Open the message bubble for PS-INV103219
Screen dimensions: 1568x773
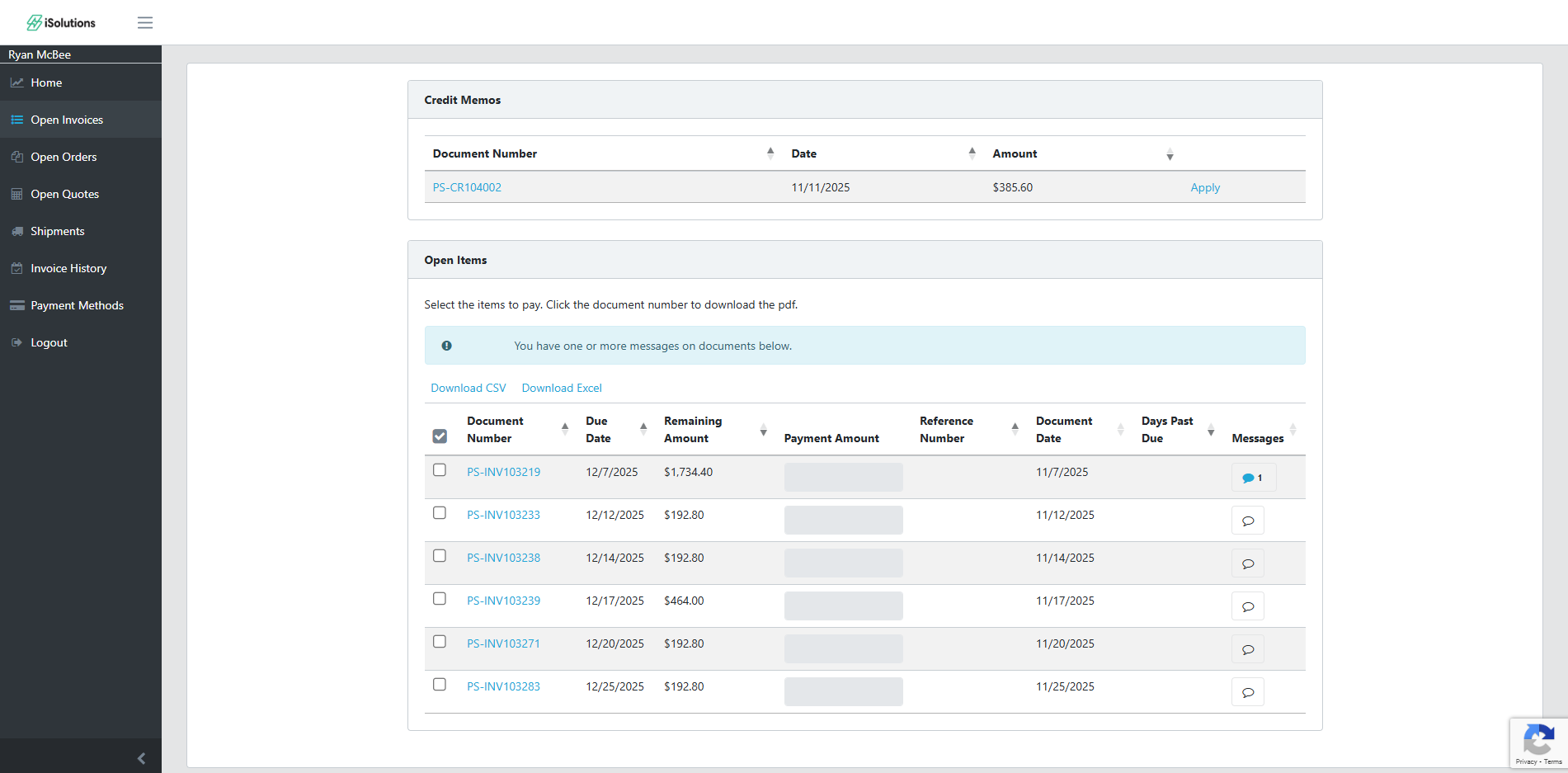[1253, 477]
